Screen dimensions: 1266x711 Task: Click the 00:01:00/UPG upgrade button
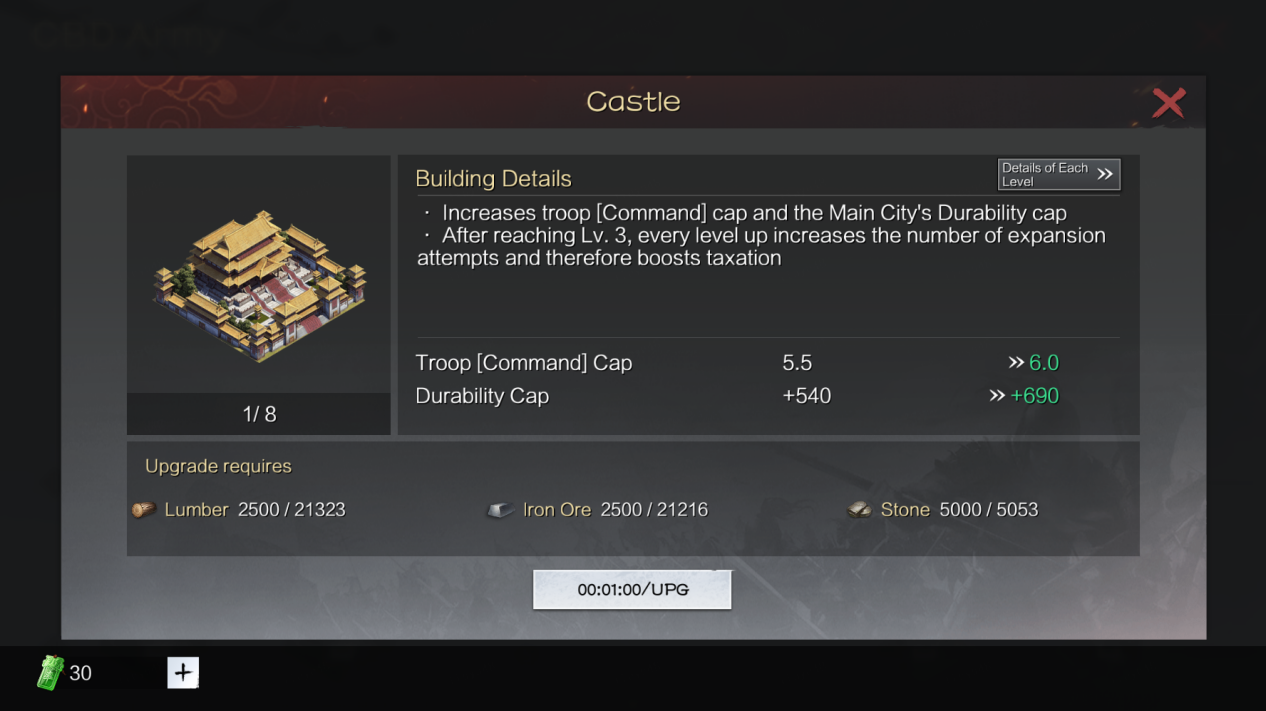click(632, 590)
